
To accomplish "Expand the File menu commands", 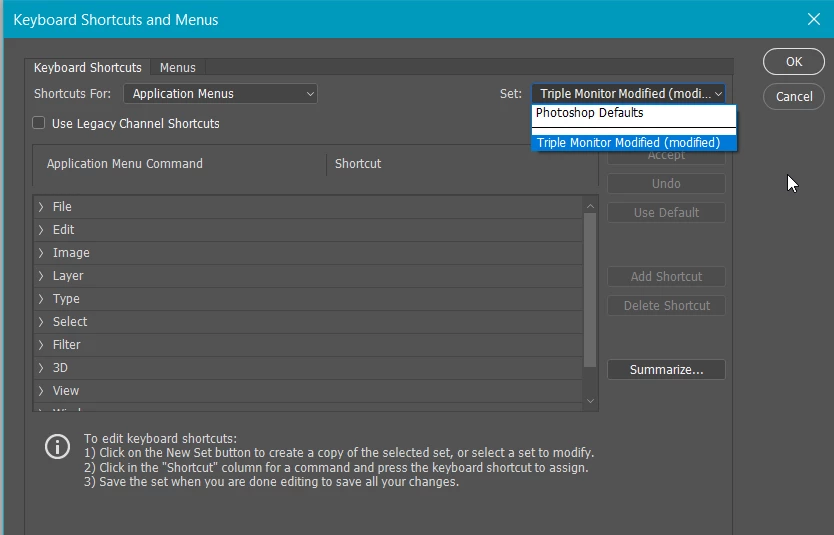I will [41, 207].
